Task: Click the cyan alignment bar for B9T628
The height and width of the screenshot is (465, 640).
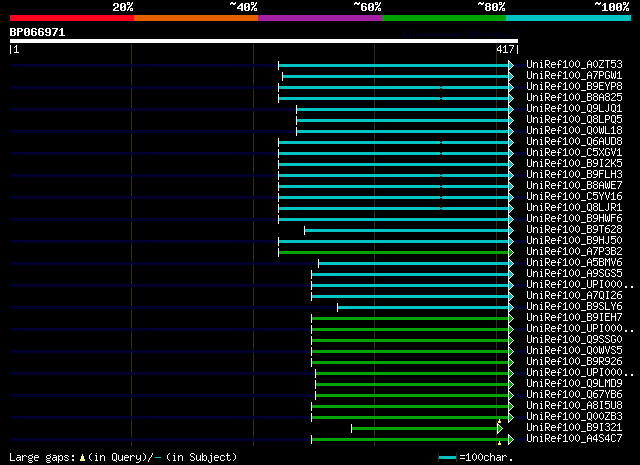Action: tap(407, 231)
